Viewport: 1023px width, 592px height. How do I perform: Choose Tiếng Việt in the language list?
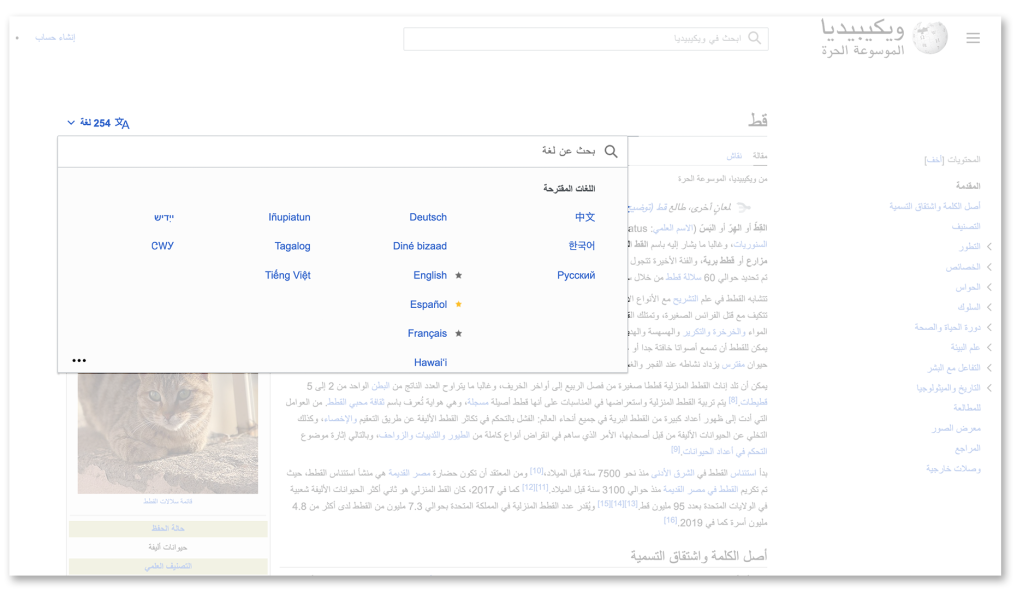click(288, 275)
